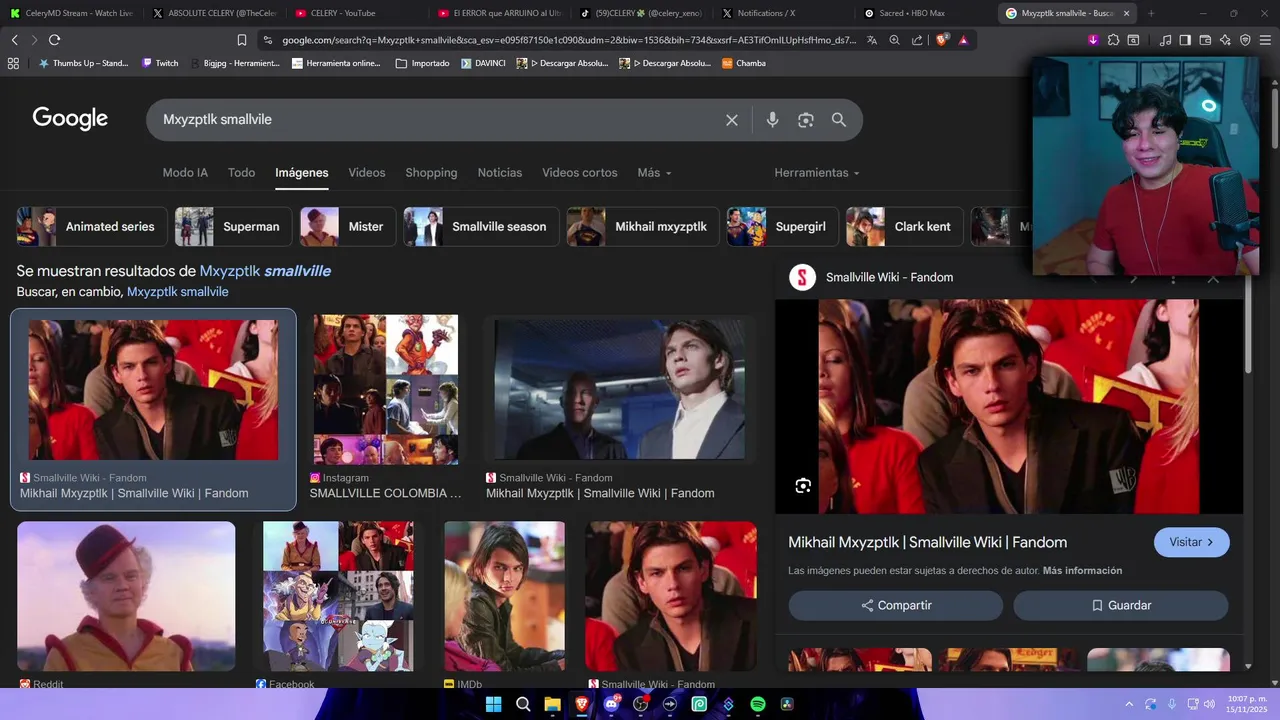Click the Visitar button in preview panel
1280x720 pixels.
1191,542
